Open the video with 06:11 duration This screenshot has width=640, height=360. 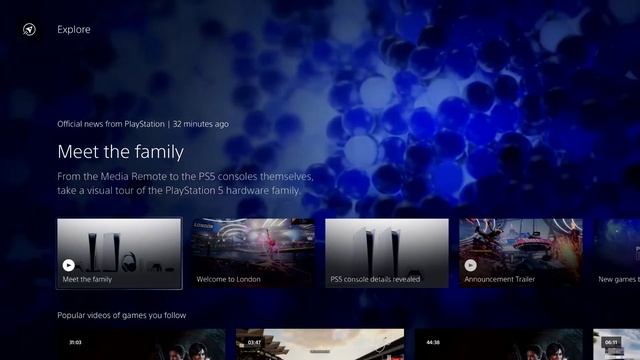(x=617, y=344)
